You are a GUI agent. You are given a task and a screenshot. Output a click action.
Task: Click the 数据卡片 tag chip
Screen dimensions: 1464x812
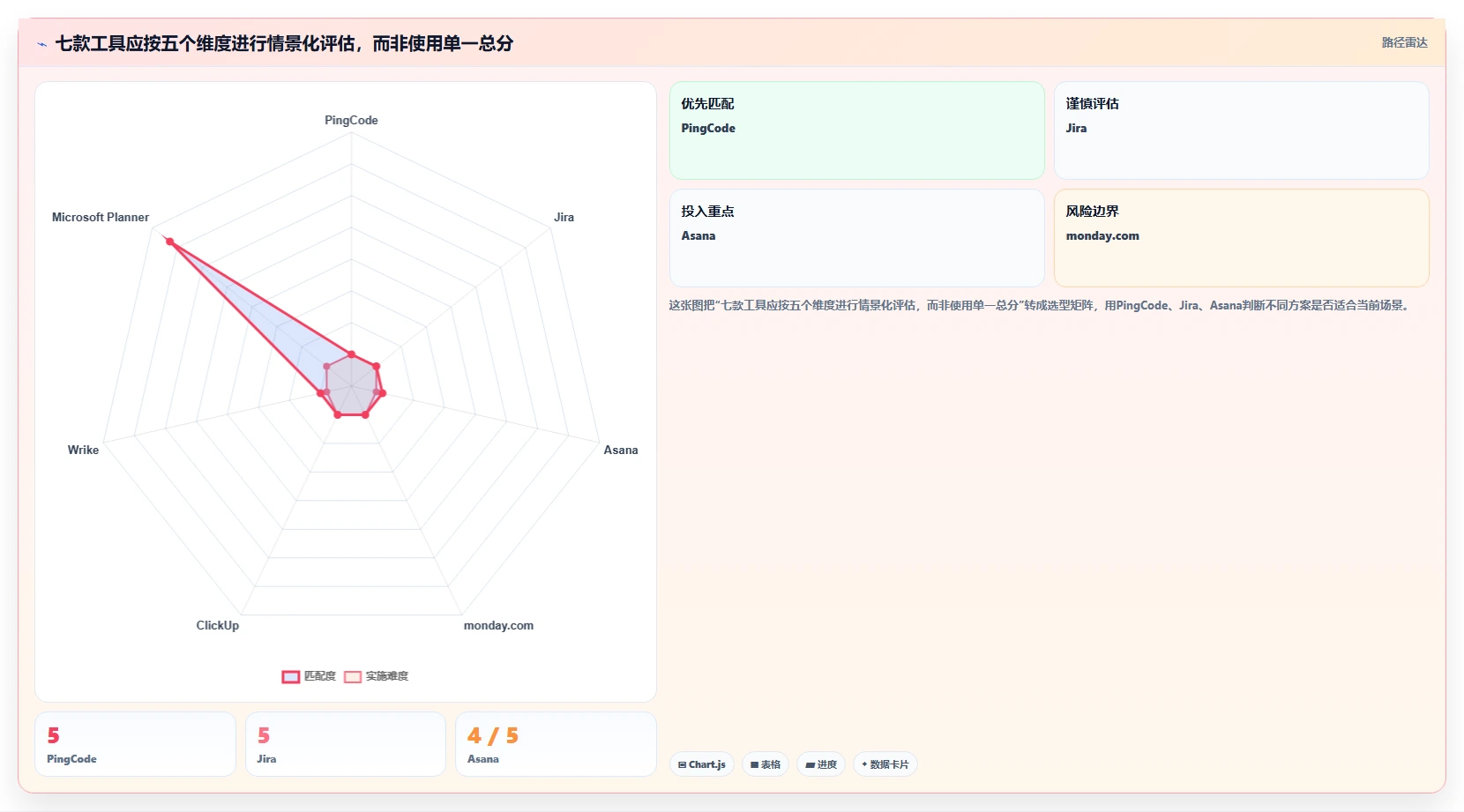click(885, 764)
